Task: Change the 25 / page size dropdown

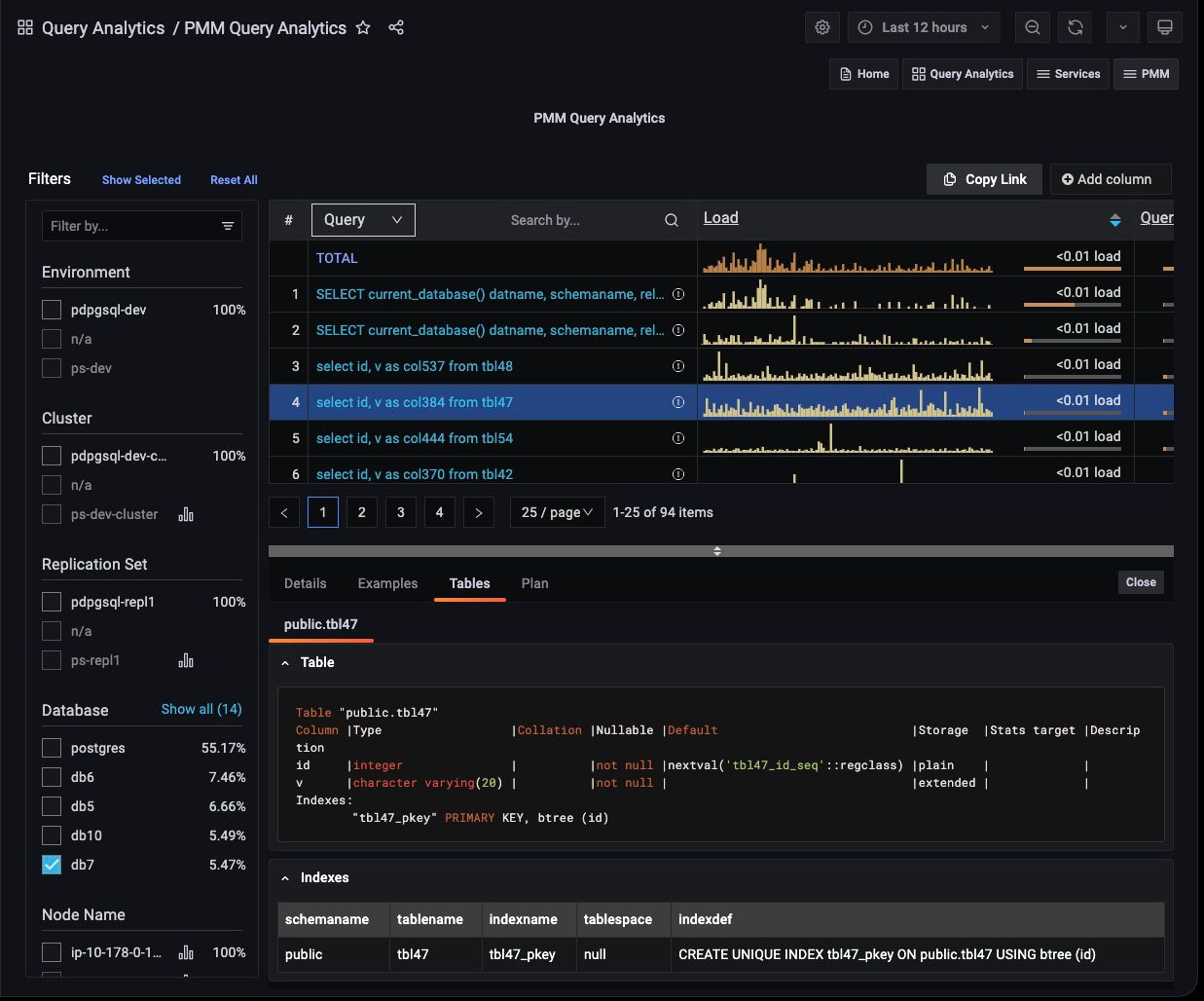Action: (x=557, y=512)
